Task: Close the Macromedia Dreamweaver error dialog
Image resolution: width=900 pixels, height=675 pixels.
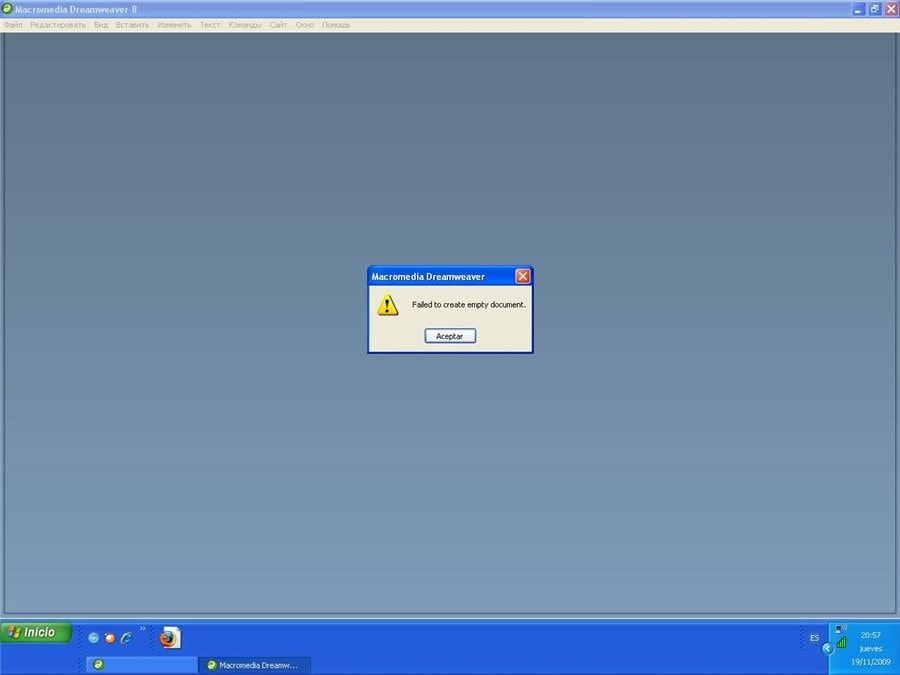Action: 522,276
